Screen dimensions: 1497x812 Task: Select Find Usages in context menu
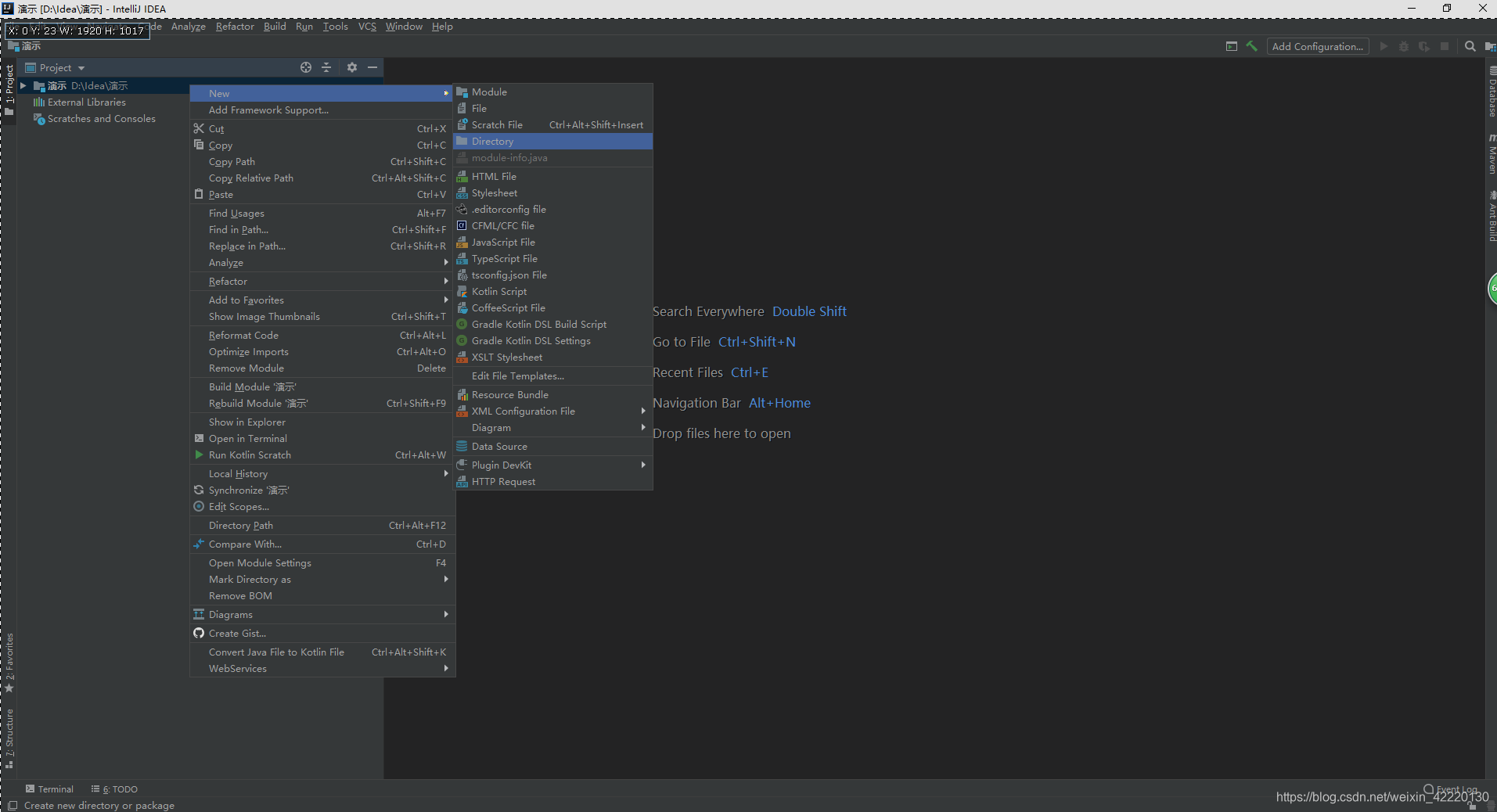coord(322,214)
